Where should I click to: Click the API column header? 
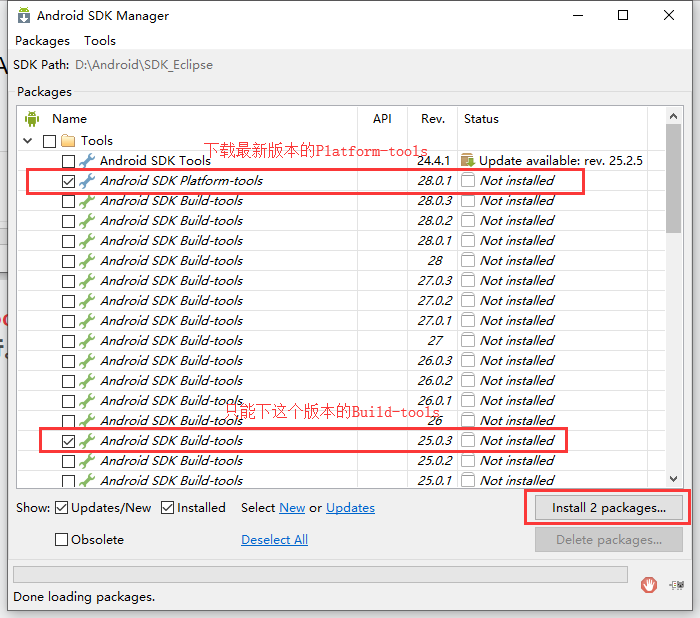click(x=382, y=119)
